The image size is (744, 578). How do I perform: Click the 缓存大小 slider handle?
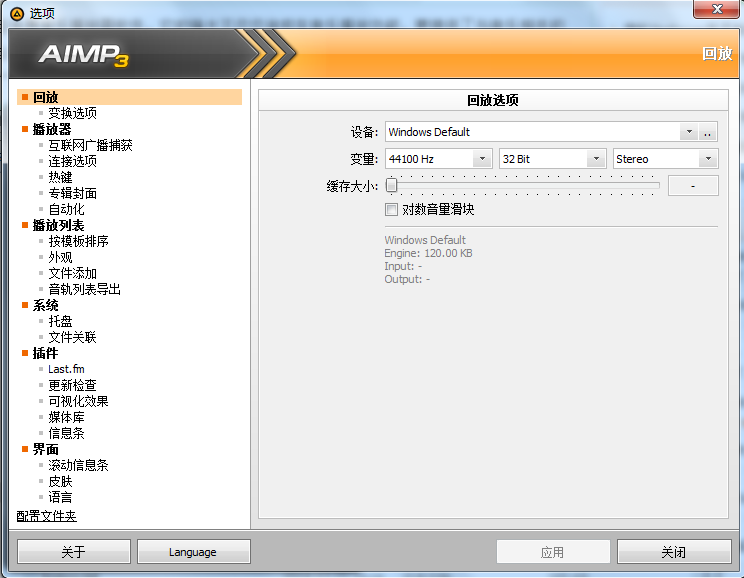[x=391, y=186]
